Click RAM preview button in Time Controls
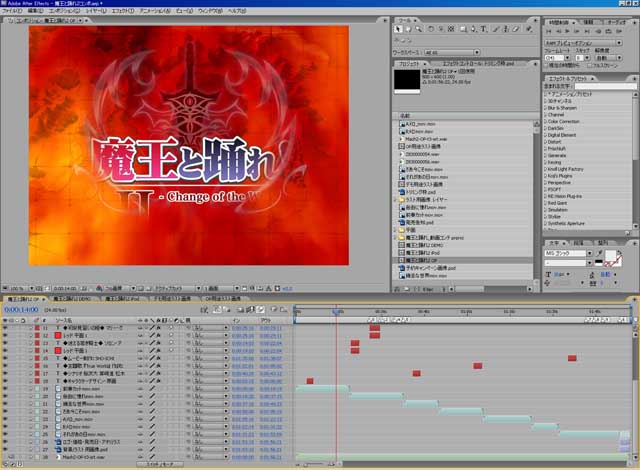640x470 pixels. click(619, 31)
